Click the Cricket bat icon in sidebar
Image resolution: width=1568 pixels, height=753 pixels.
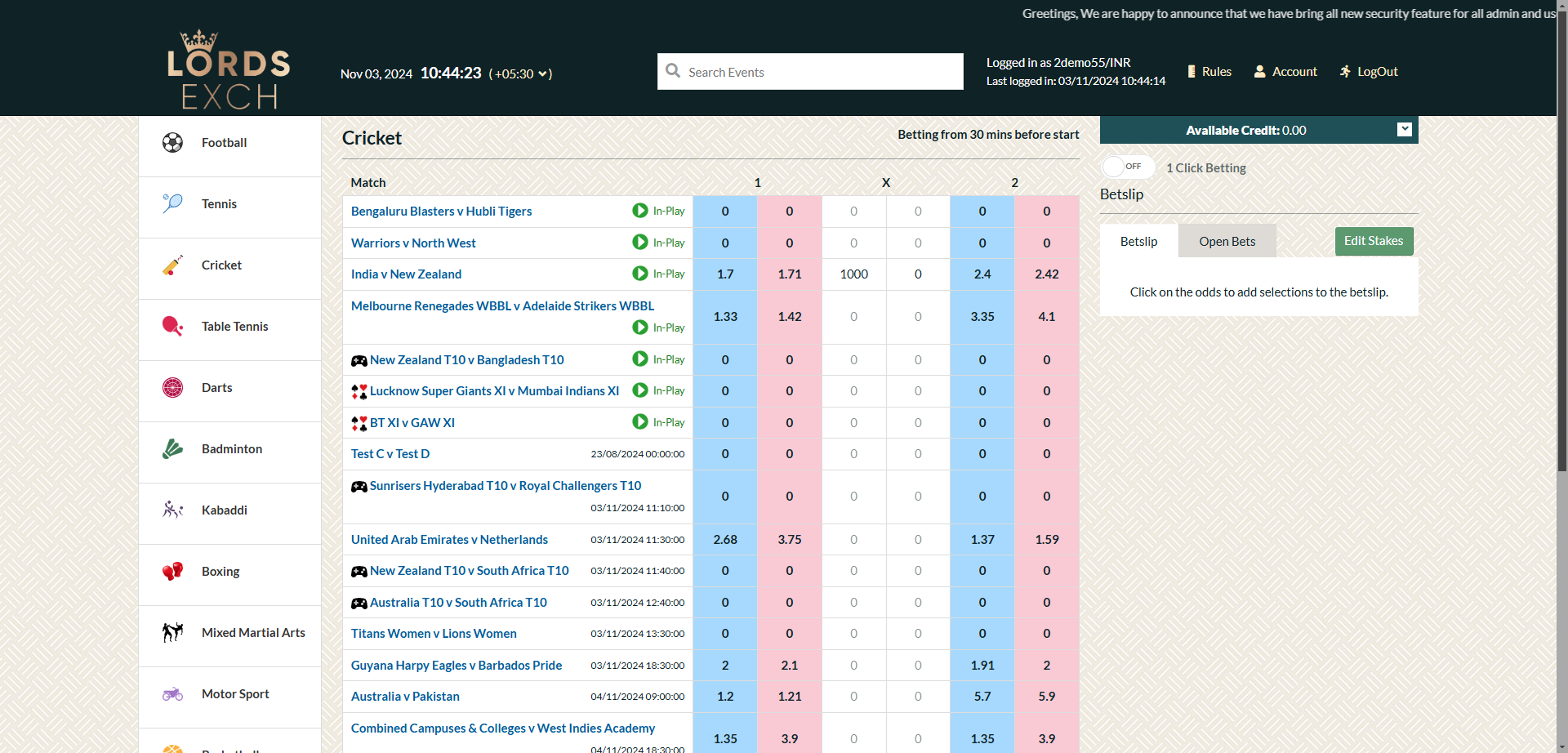[x=172, y=265]
